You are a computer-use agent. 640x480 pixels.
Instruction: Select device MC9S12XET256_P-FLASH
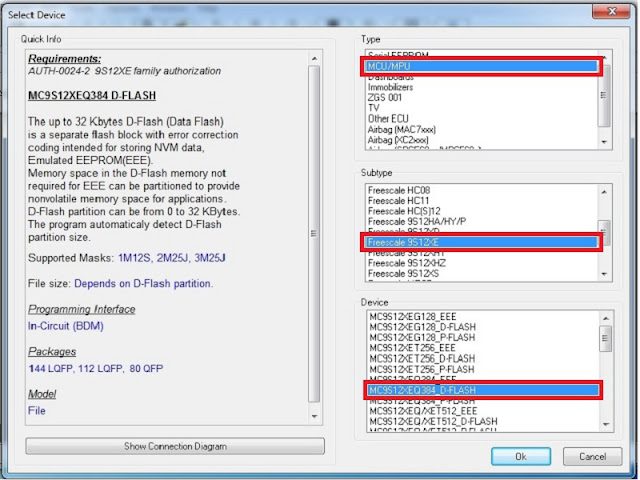(x=422, y=369)
